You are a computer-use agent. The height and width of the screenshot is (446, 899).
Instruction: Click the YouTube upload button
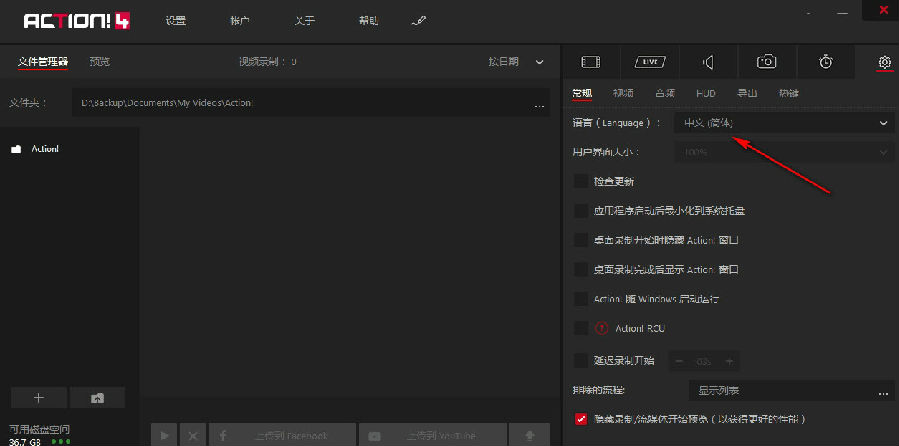(x=433, y=436)
